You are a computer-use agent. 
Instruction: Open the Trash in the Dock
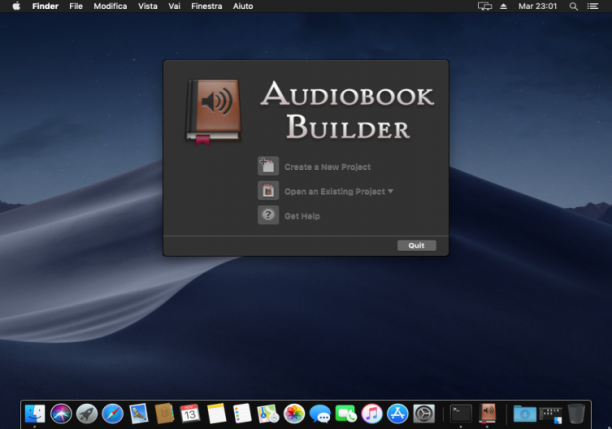point(576,413)
